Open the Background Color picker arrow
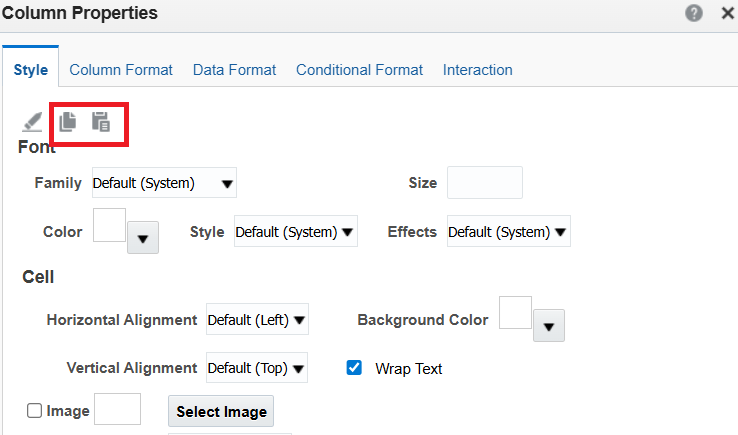738x435 pixels. click(548, 326)
